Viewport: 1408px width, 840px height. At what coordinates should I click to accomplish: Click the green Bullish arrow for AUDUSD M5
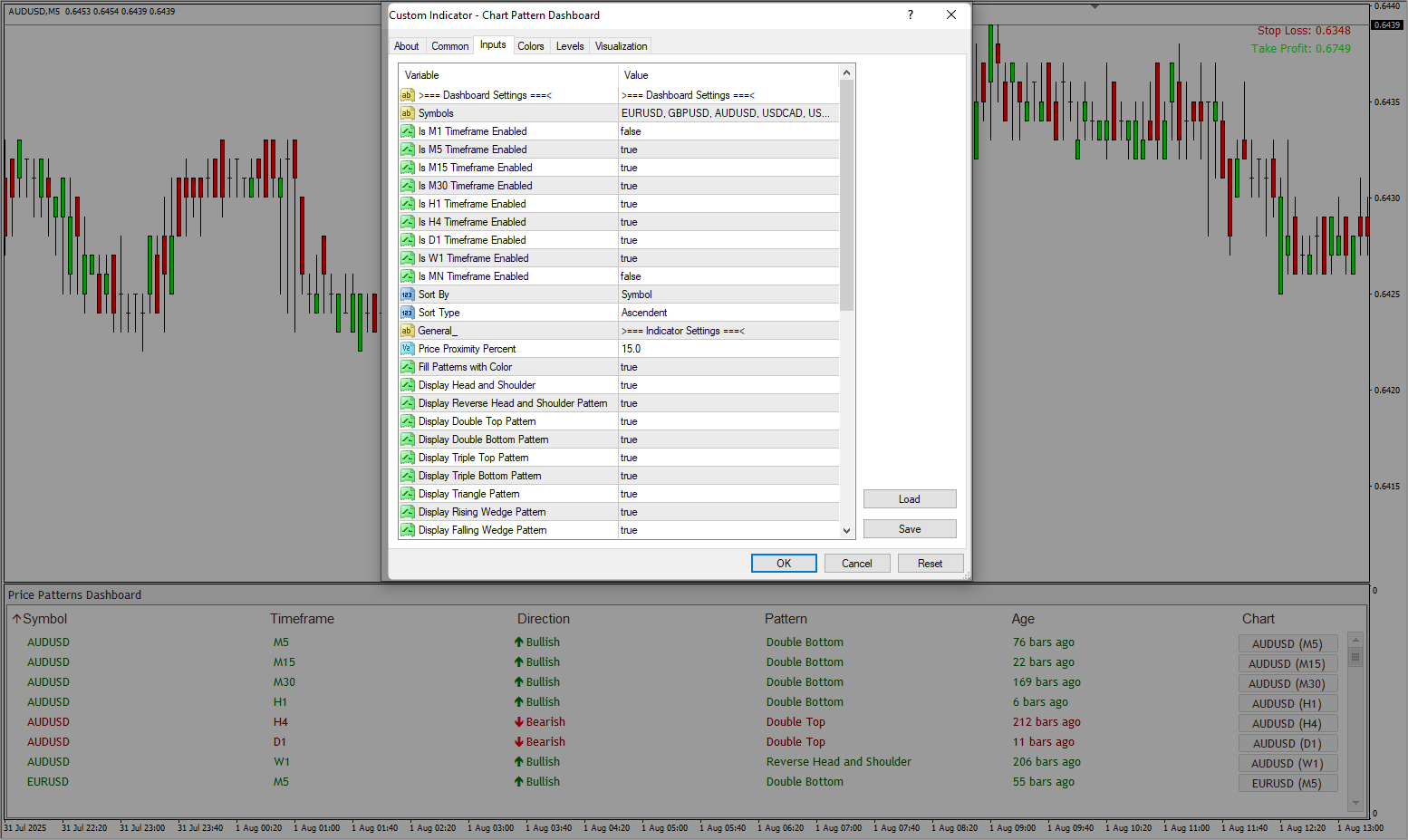pos(519,642)
